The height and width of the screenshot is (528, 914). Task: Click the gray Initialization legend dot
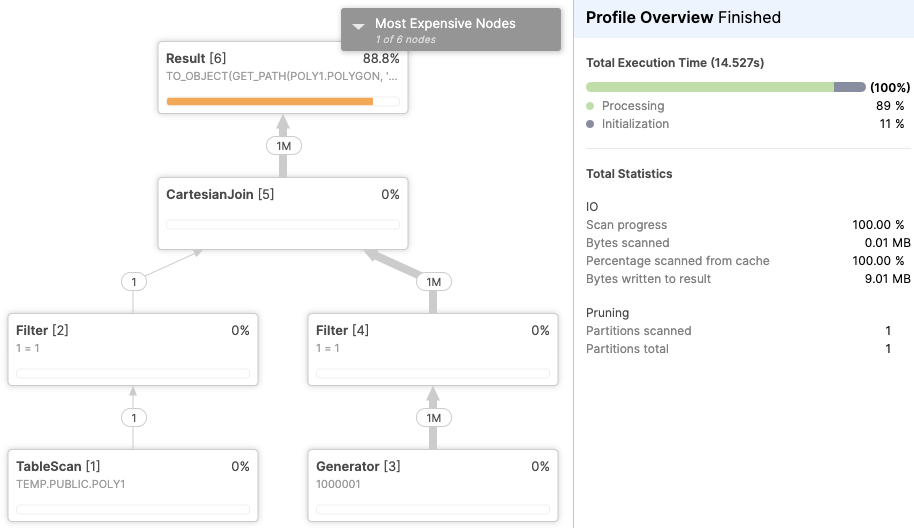[x=591, y=124]
